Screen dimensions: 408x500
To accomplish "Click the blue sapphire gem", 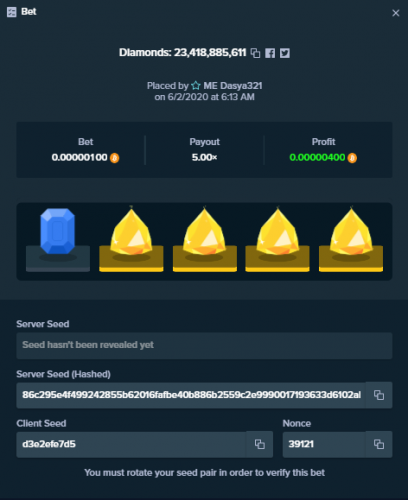I will (58, 231).
